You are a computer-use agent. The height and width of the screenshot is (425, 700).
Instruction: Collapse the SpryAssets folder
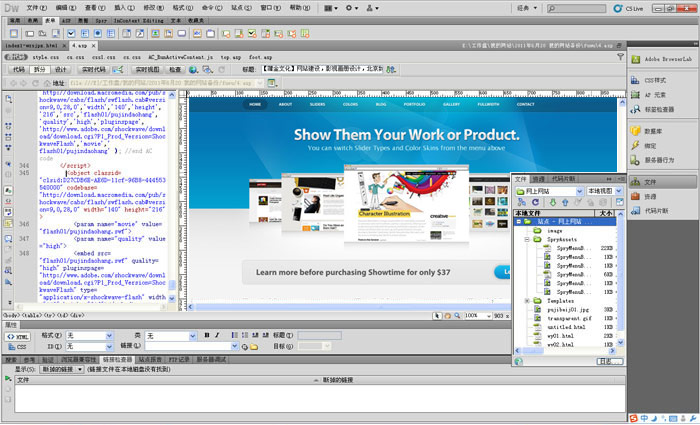point(527,240)
